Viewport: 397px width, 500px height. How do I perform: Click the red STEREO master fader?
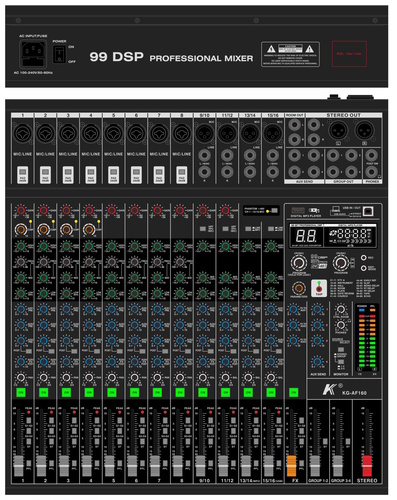coord(367,466)
